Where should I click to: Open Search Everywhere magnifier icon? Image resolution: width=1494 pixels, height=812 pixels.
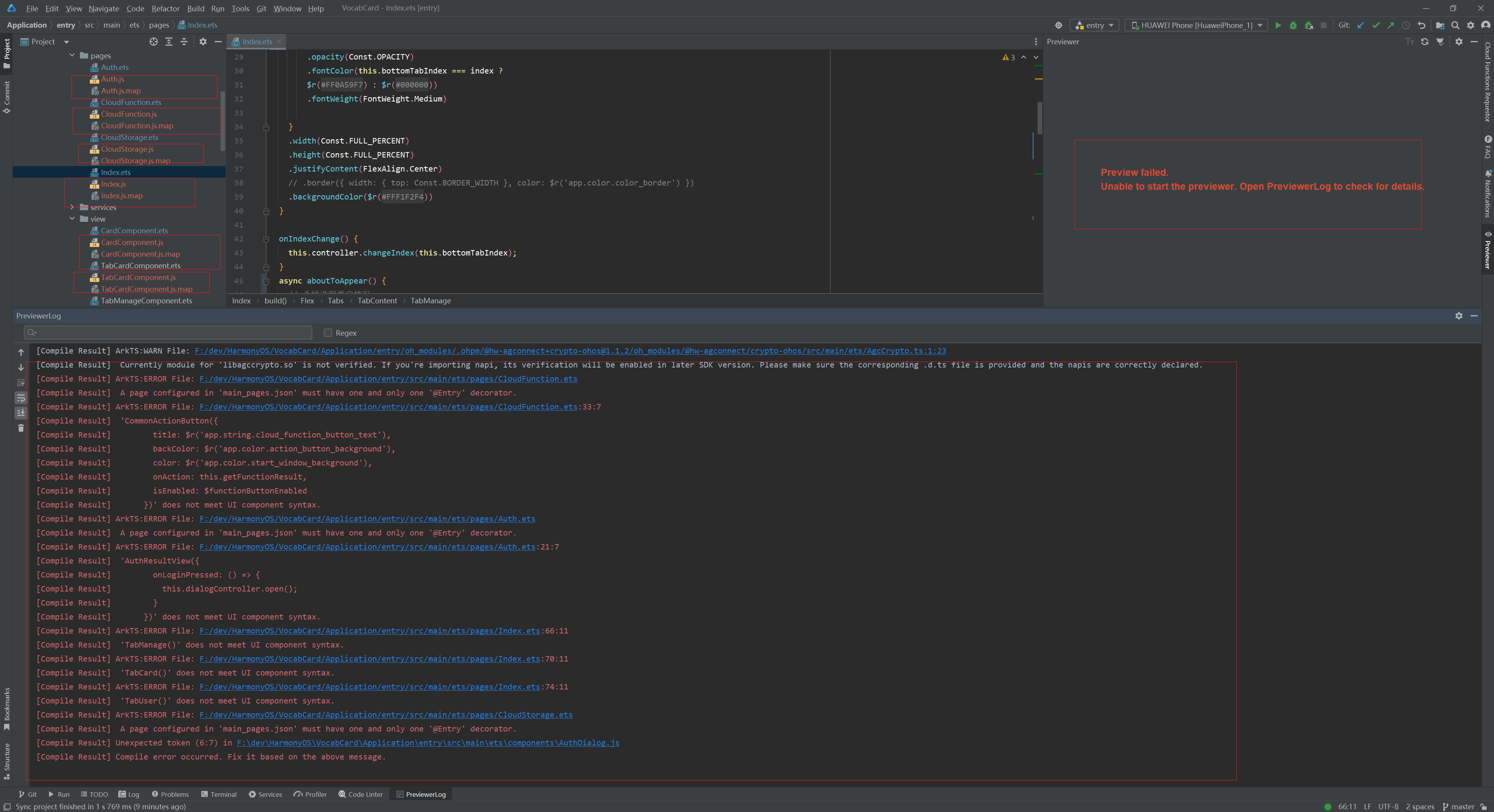coord(1455,25)
